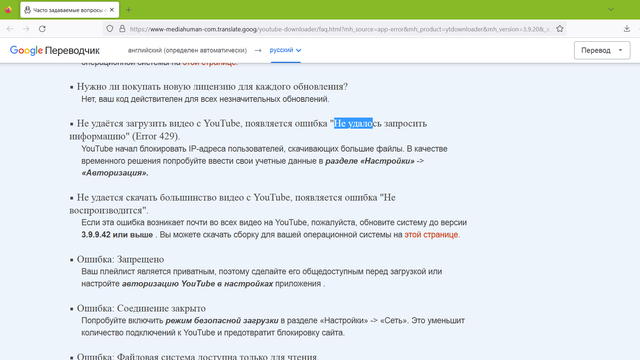Click the Google Переводчик logo
Image resolution: width=640 pixels, height=360 pixels.
click(x=55, y=51)
